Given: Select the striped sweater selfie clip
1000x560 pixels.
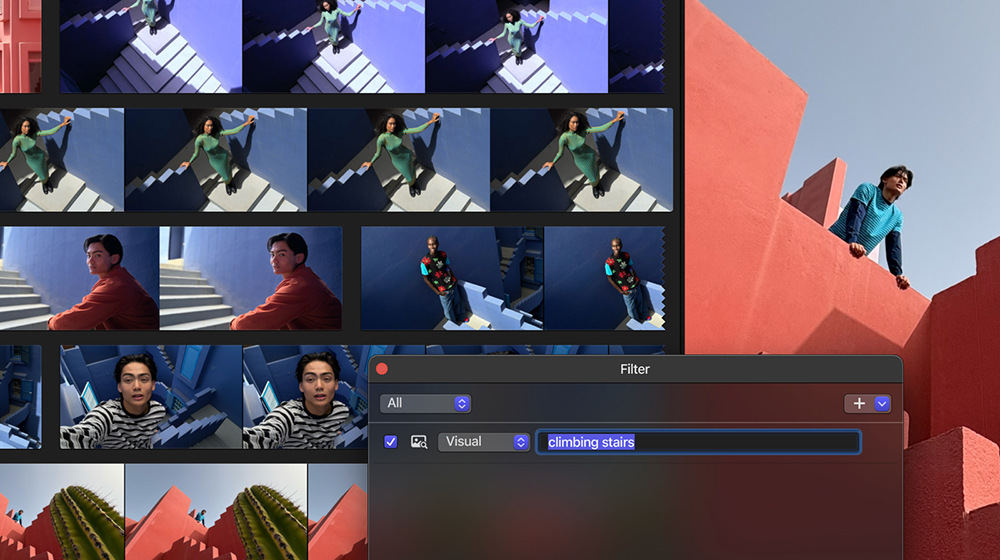Looking at the screenshot, I should 214,397.
